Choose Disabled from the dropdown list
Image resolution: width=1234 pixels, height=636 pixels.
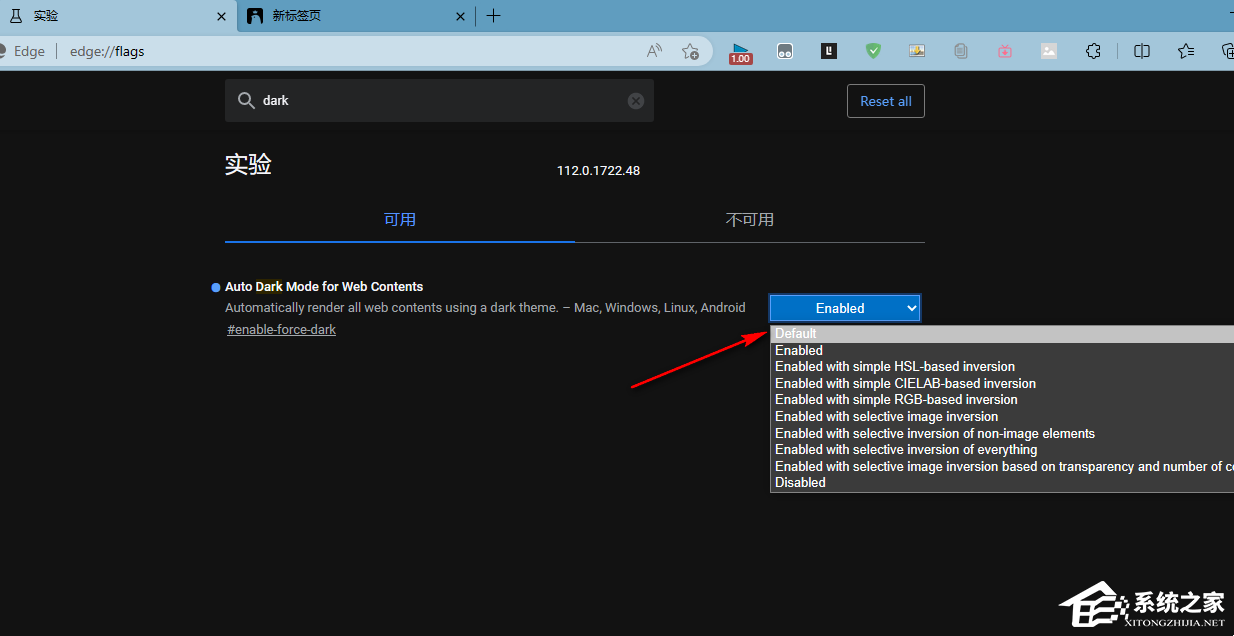point(800,482)
